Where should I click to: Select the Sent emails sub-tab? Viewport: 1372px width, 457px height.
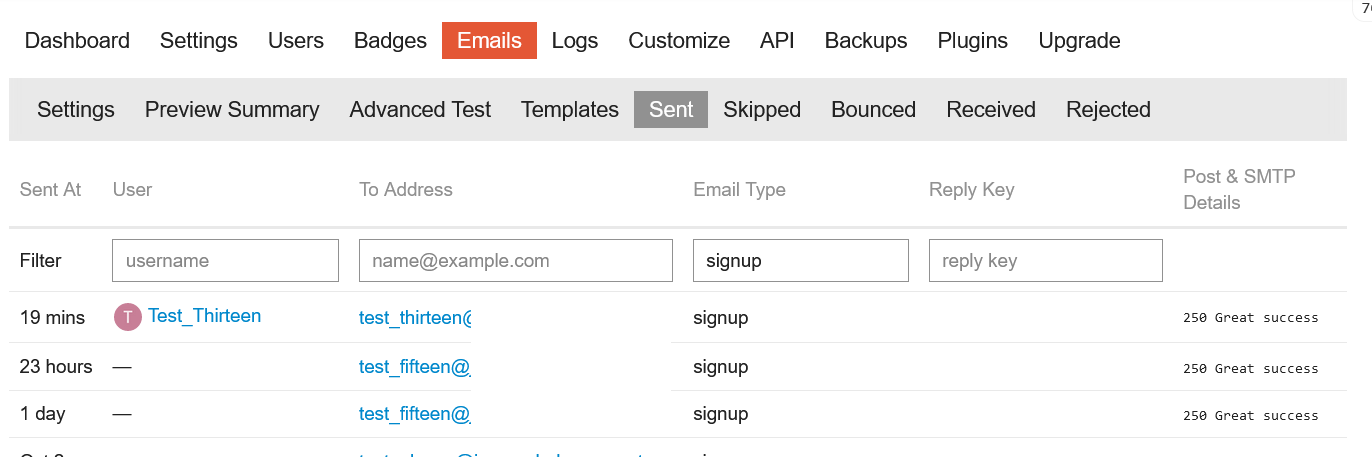[671, 110]
